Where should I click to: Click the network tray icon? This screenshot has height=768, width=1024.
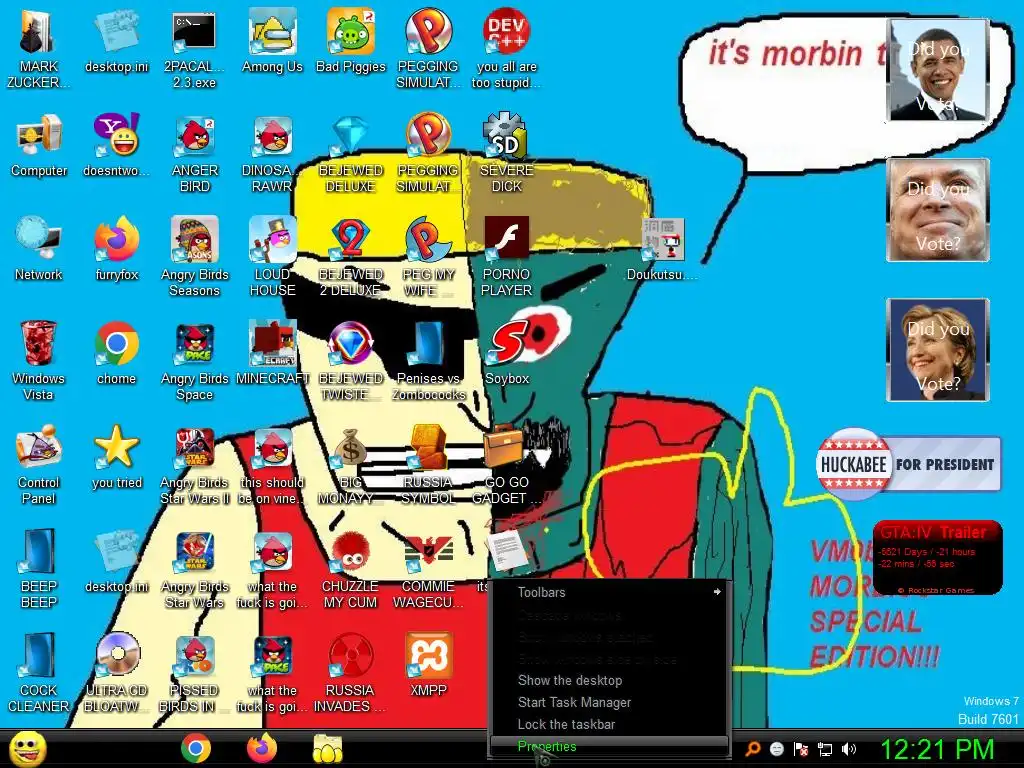coord(825,749)
